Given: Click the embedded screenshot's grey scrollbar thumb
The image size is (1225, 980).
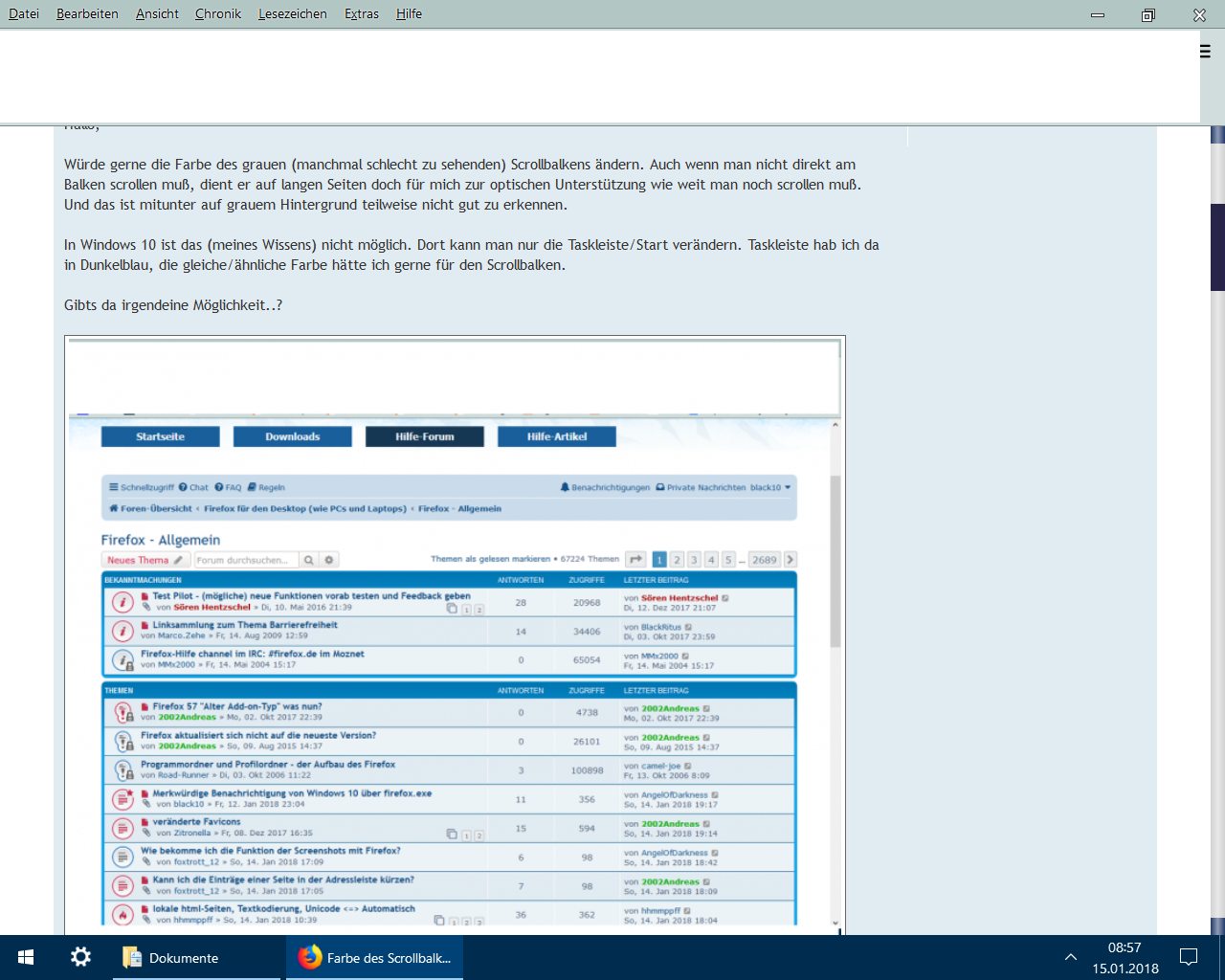Looking at the screenshot, I should click(835, 561).
